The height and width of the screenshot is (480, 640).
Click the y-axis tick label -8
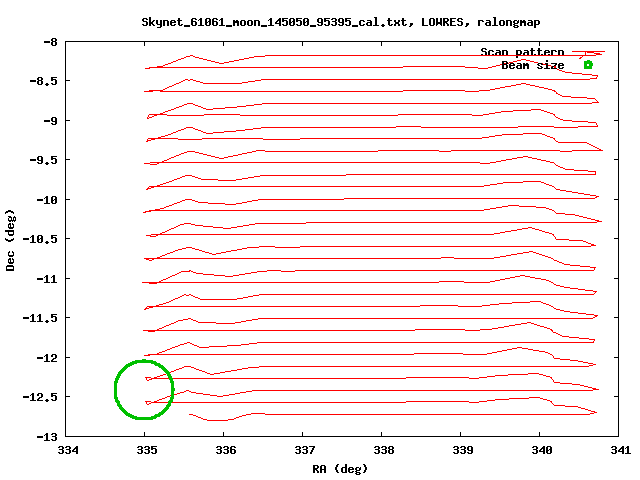tap(50, 42)
